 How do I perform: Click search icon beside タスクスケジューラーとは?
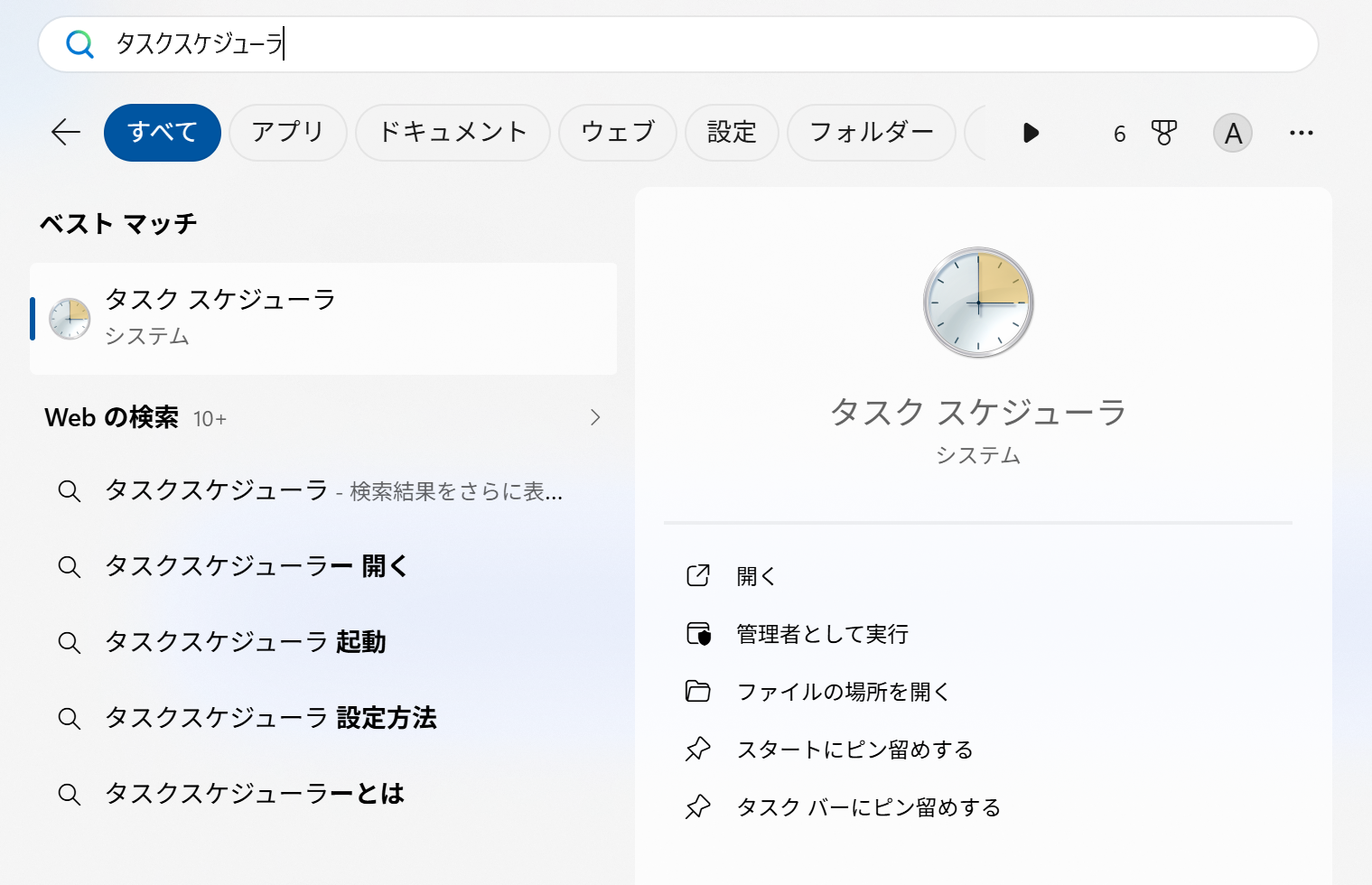point(70,795)
